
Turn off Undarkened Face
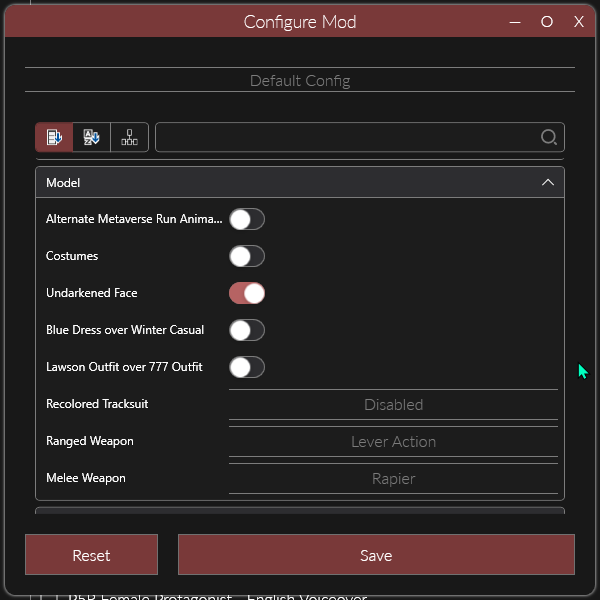pos(247,293)
